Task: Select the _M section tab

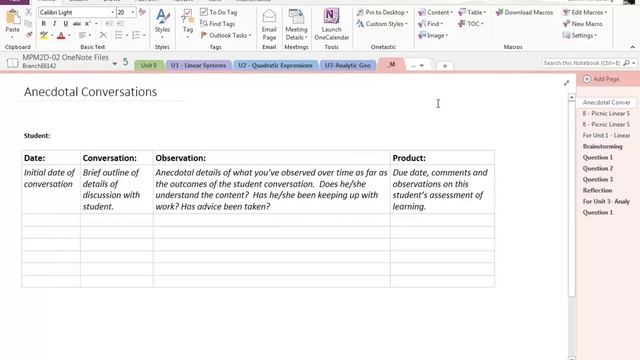Action: (x=391, y=64)
